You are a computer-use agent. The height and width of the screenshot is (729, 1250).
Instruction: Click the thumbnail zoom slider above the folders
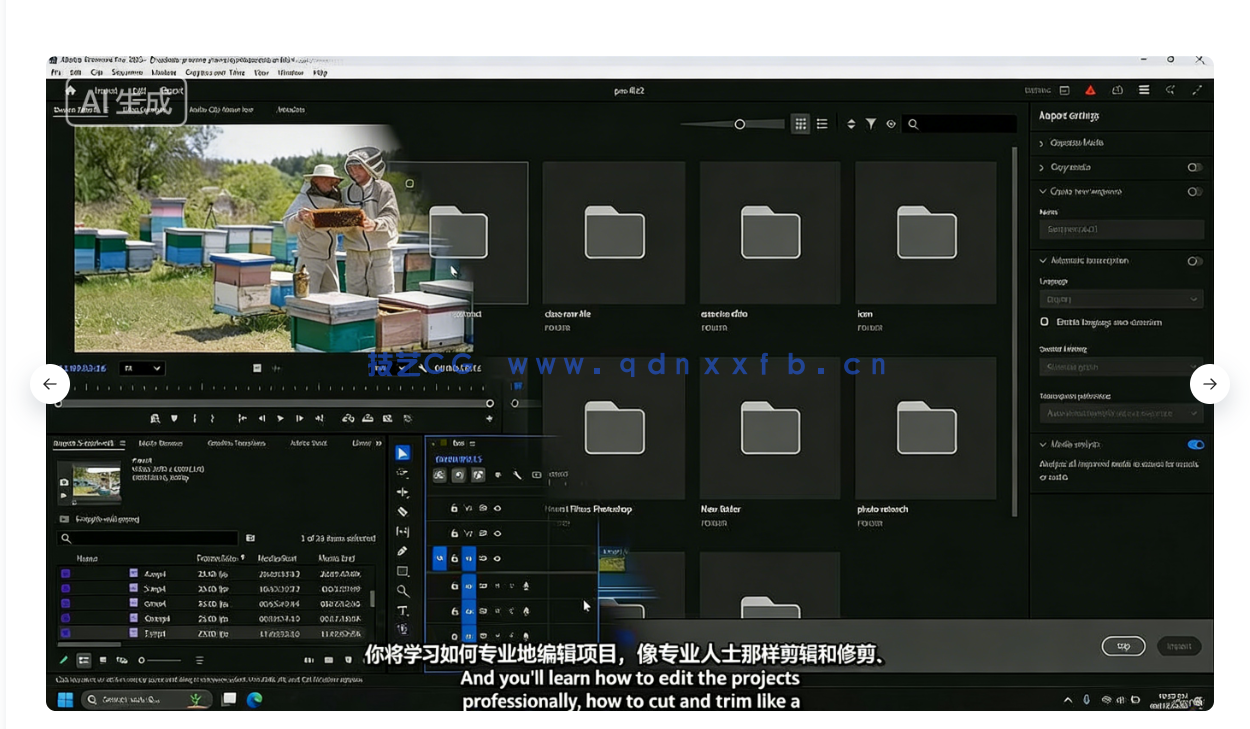tap(740, 124)
